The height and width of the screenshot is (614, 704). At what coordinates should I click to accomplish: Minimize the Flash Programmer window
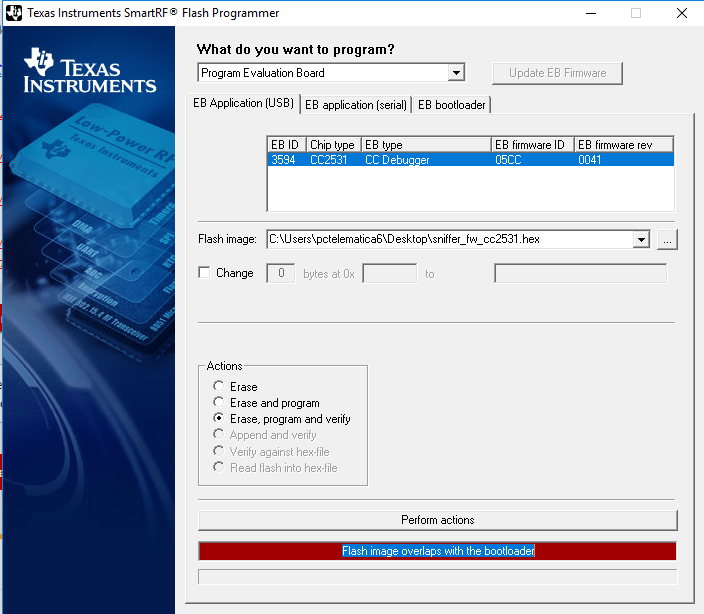591,13
